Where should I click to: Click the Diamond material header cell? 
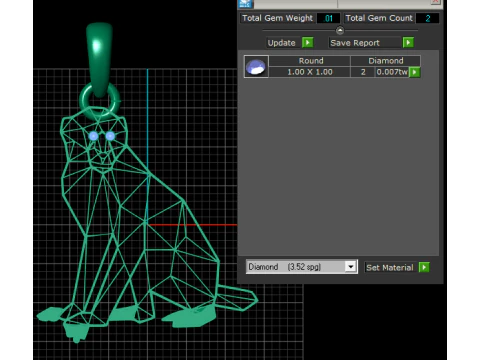click(385, 61)
